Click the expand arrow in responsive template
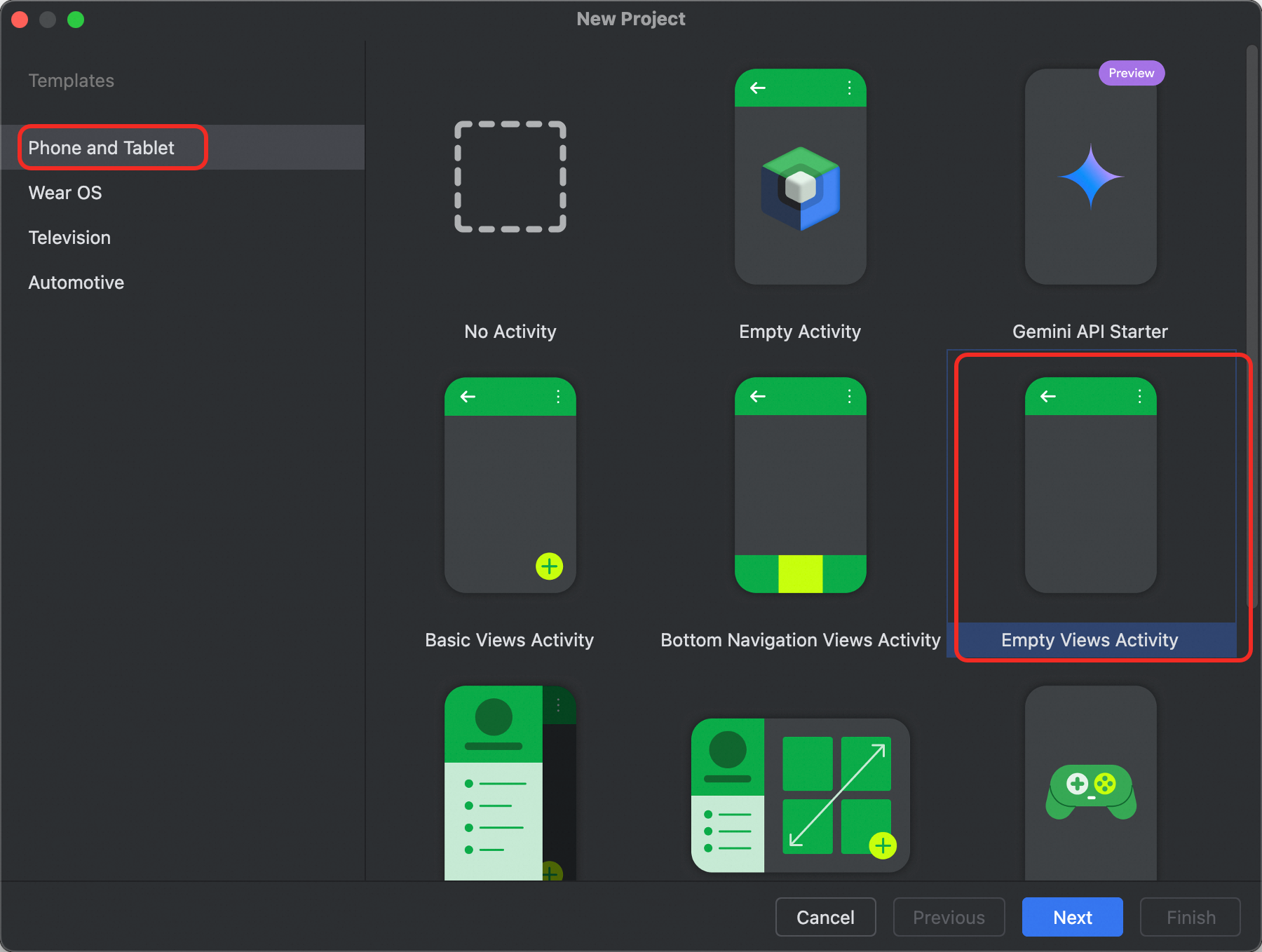Image resolution: width=1262 pixels, height=952 pixels. [837, 795]
